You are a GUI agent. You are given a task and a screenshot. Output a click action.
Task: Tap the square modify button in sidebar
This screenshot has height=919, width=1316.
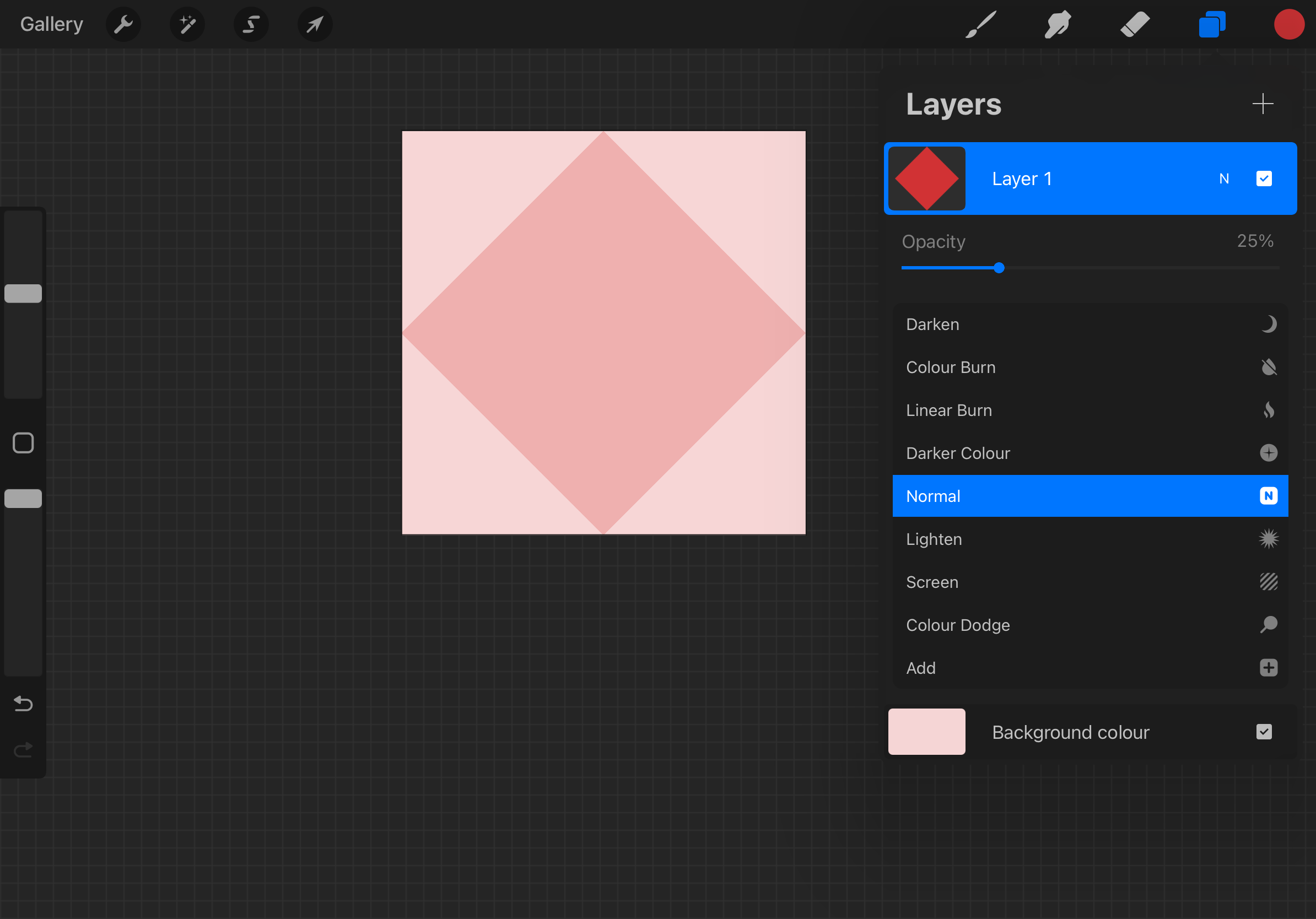coord(24,443)
